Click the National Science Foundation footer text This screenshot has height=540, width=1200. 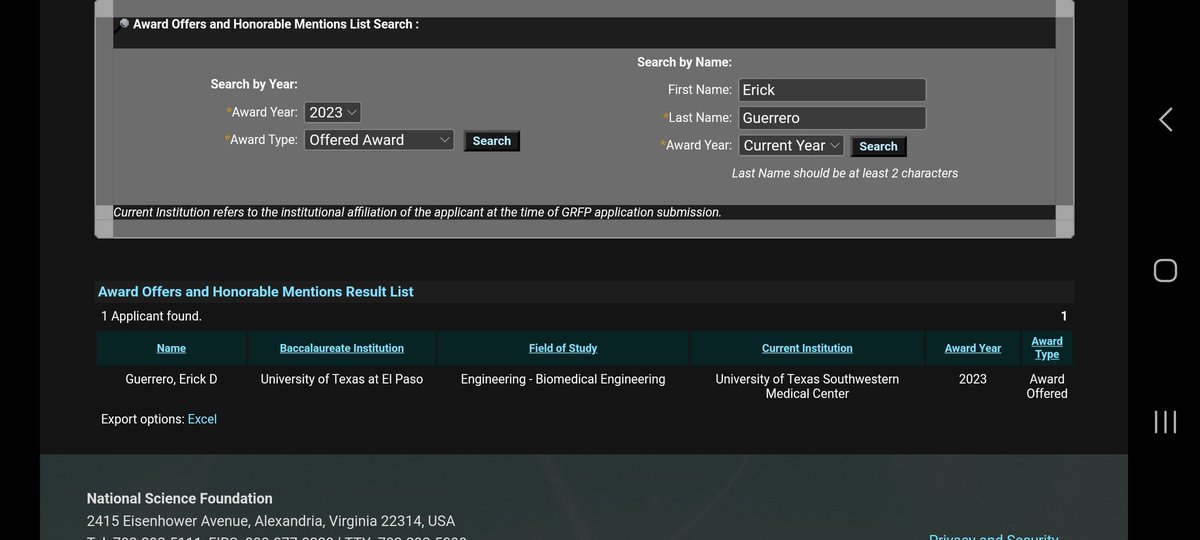coord(179,498)
